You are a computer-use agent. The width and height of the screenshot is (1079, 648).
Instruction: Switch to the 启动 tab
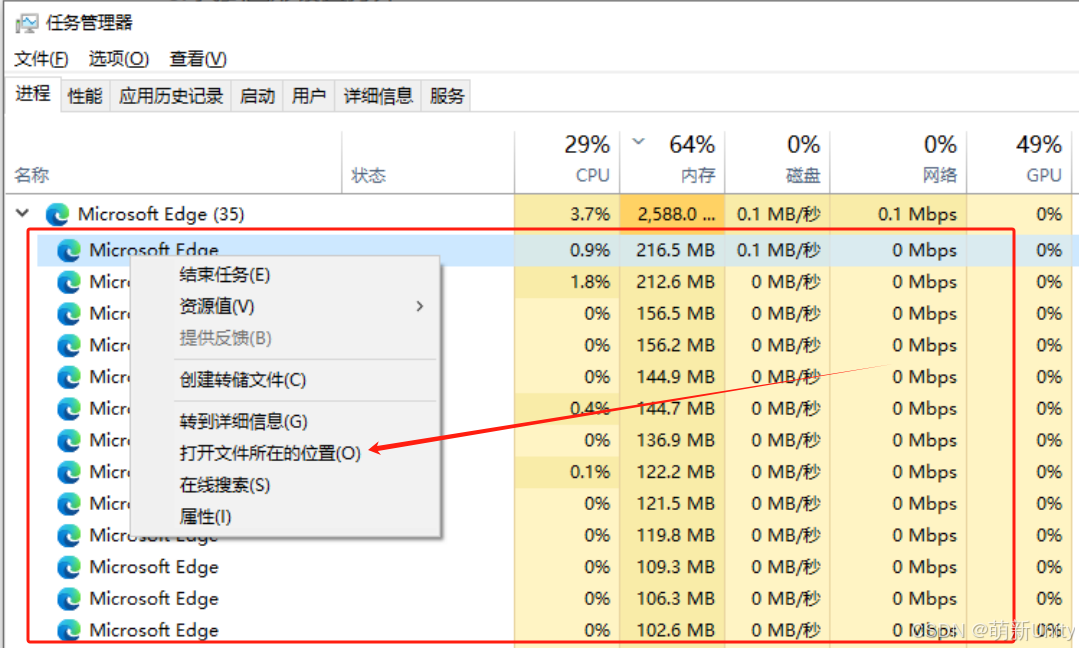point(257,96)
